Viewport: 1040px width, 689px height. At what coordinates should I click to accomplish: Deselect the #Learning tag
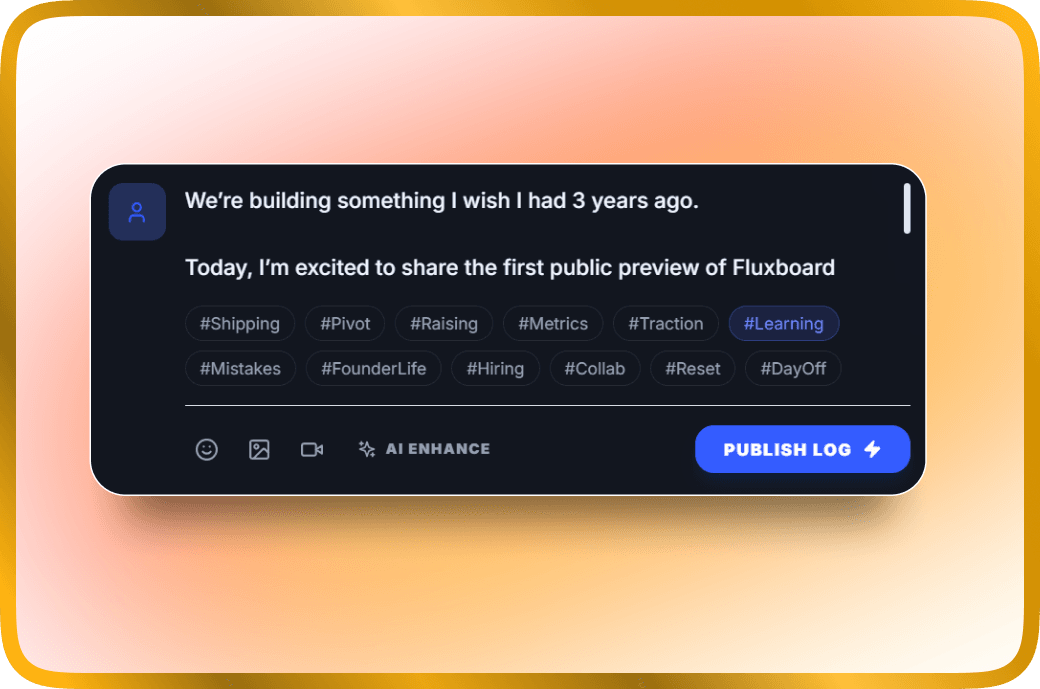point(784,323)
